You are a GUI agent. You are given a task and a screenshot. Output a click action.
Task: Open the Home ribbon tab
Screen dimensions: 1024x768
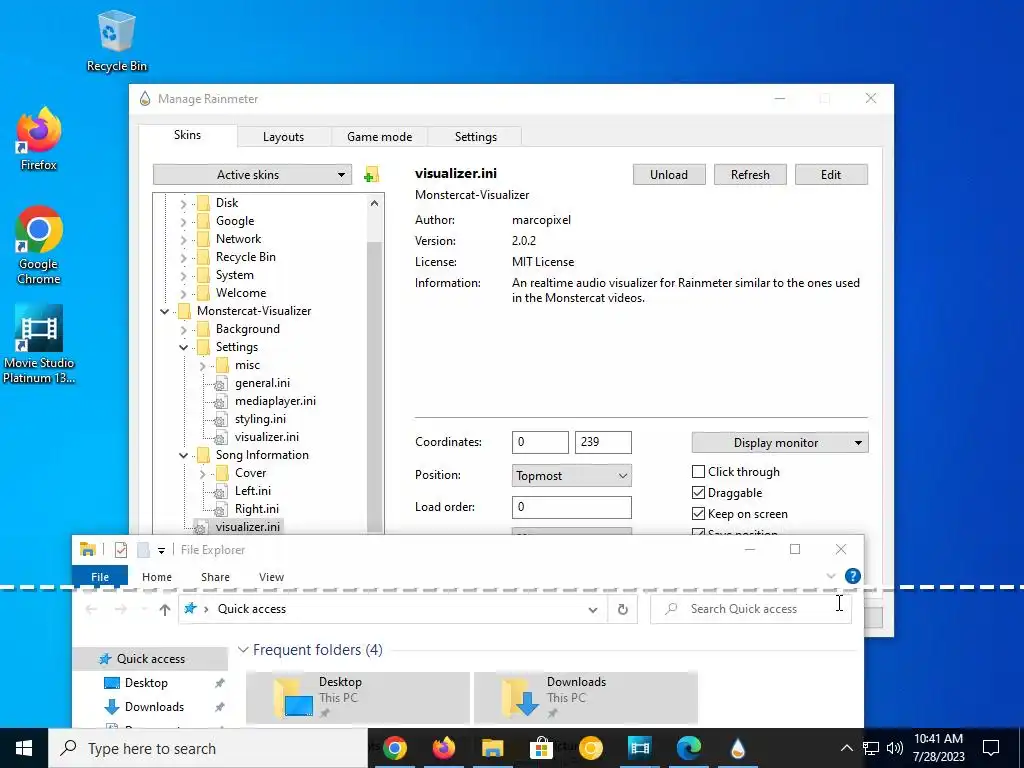click(157, 577)
